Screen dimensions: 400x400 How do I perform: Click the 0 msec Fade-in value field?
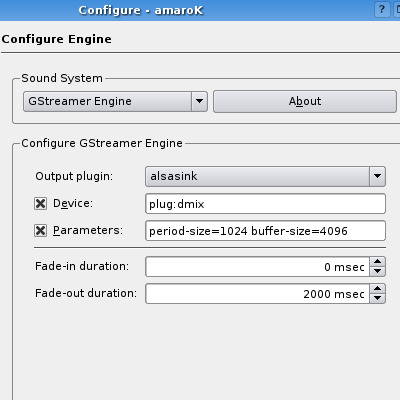[x=257, y=267]
